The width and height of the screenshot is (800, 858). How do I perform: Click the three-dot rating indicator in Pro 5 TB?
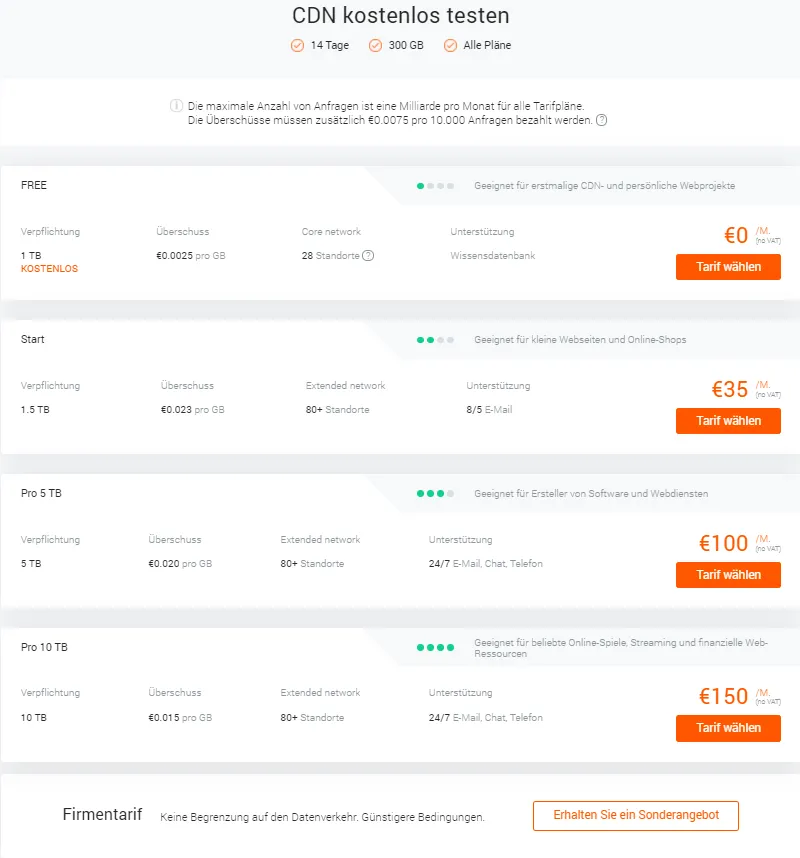click(436, 494)
